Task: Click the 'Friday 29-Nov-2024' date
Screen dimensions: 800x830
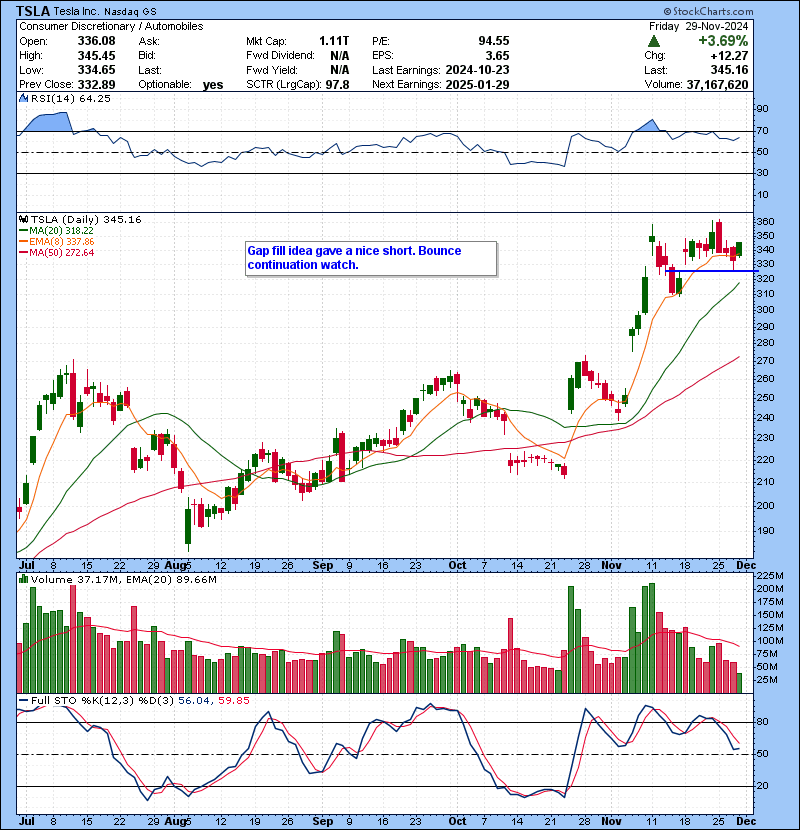Action: click(699, 26)
